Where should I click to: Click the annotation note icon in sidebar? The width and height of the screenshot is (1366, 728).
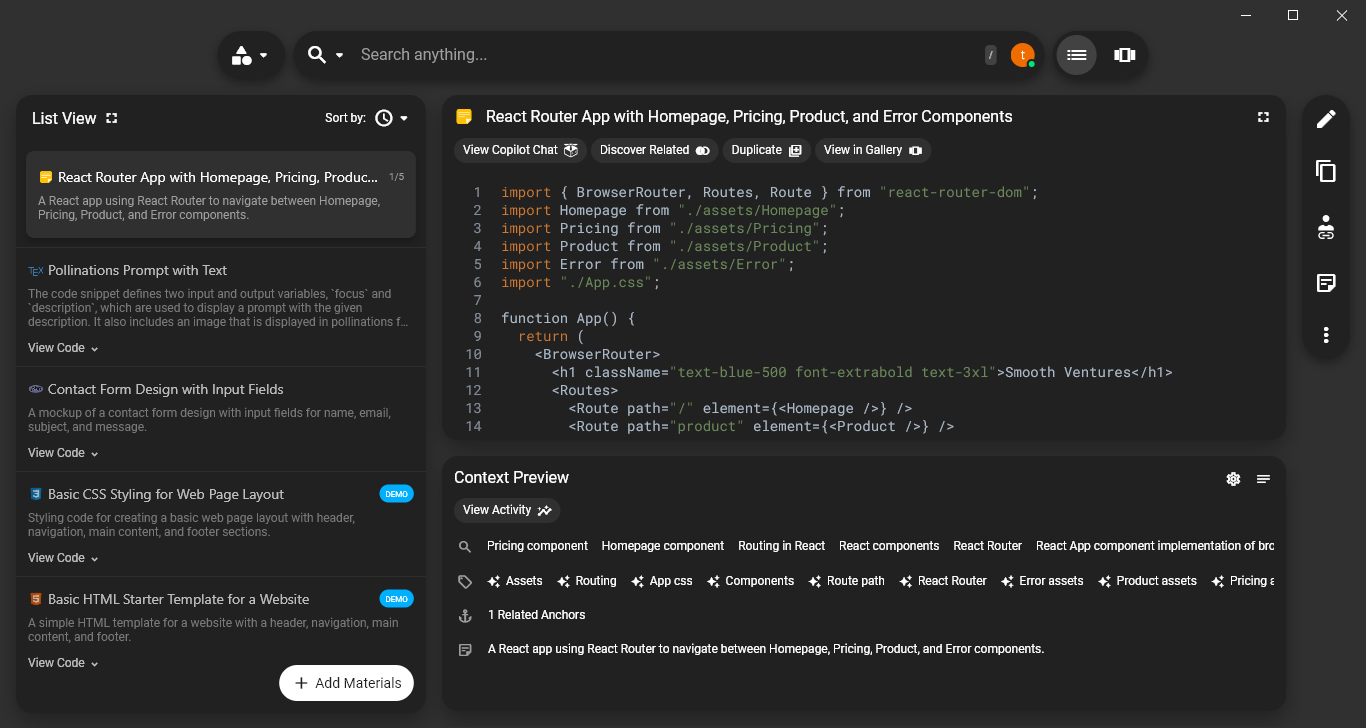1326,283
